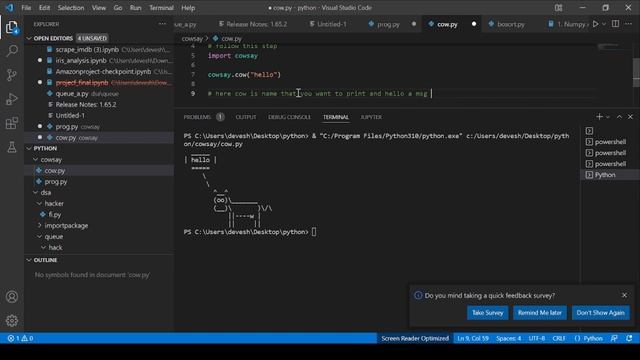
Task: Click the feedback icon in status bar
Action: pyautogui.click(x=614, y=338)
